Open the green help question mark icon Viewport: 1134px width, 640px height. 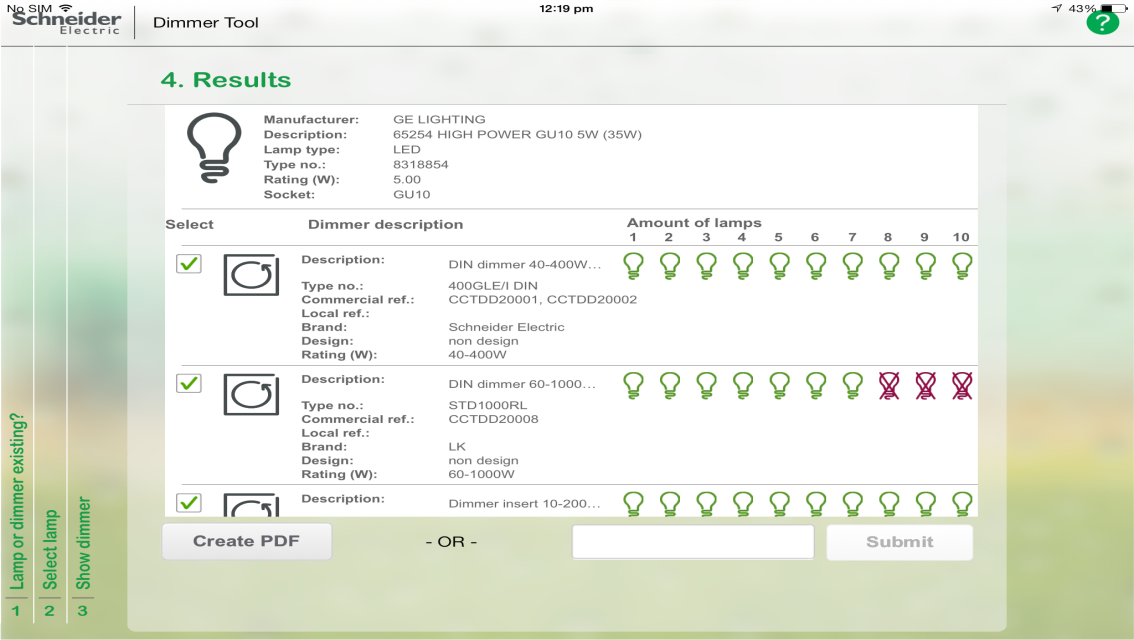1102,22
